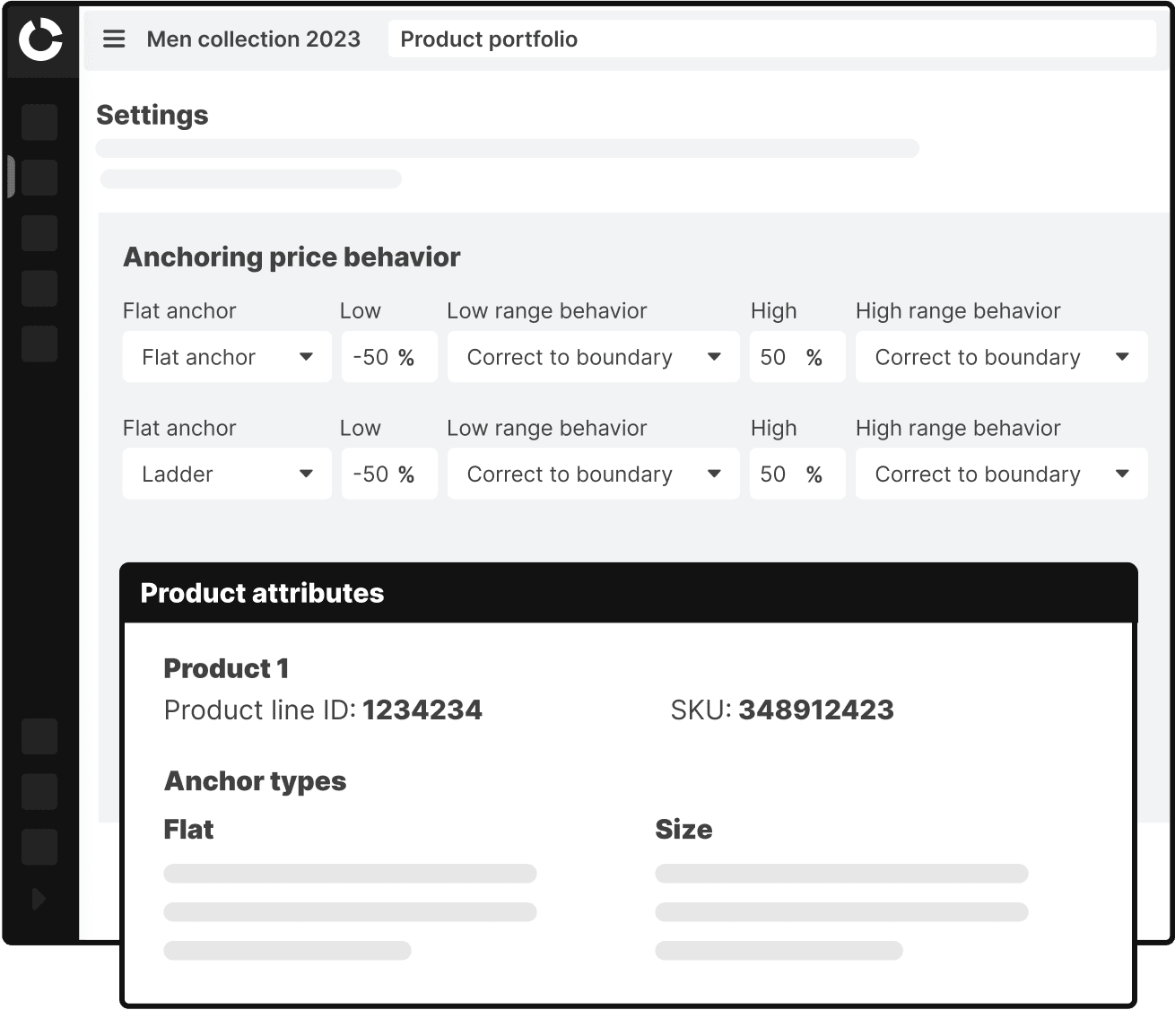This screenshot has width=1175, height=1036.
Task: Open the High range behavior dropdown
Action: tap(1000, 356)
